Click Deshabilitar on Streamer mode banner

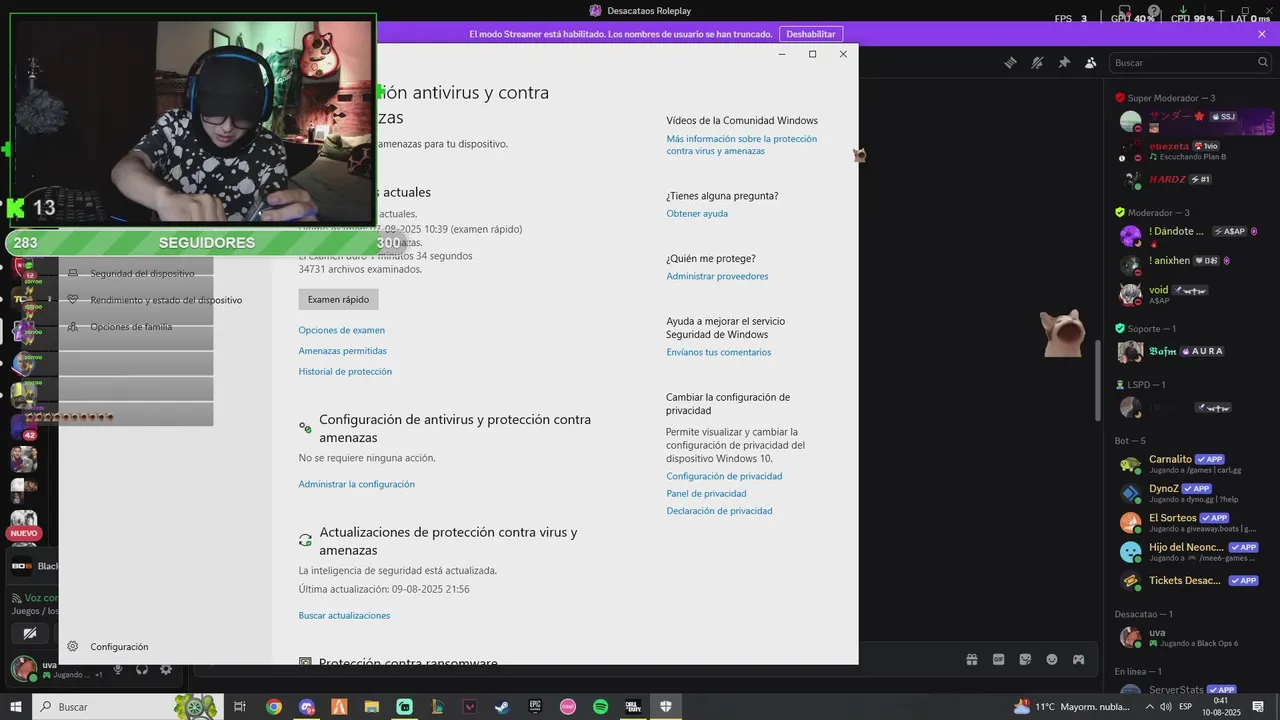click(811, 34)
